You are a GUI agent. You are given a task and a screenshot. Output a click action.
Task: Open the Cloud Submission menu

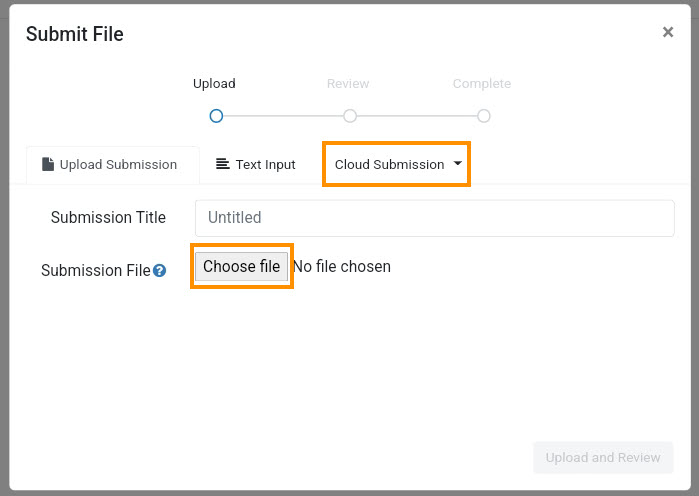(x=396, y=164)
